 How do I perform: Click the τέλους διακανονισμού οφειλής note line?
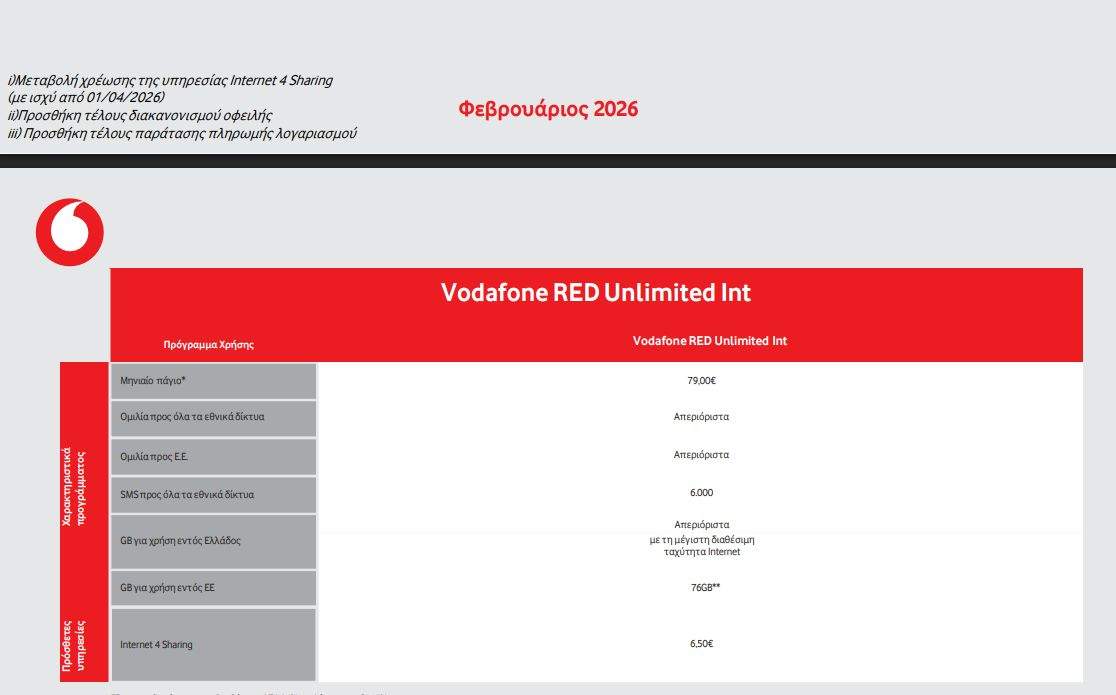[x=140, y=116]
